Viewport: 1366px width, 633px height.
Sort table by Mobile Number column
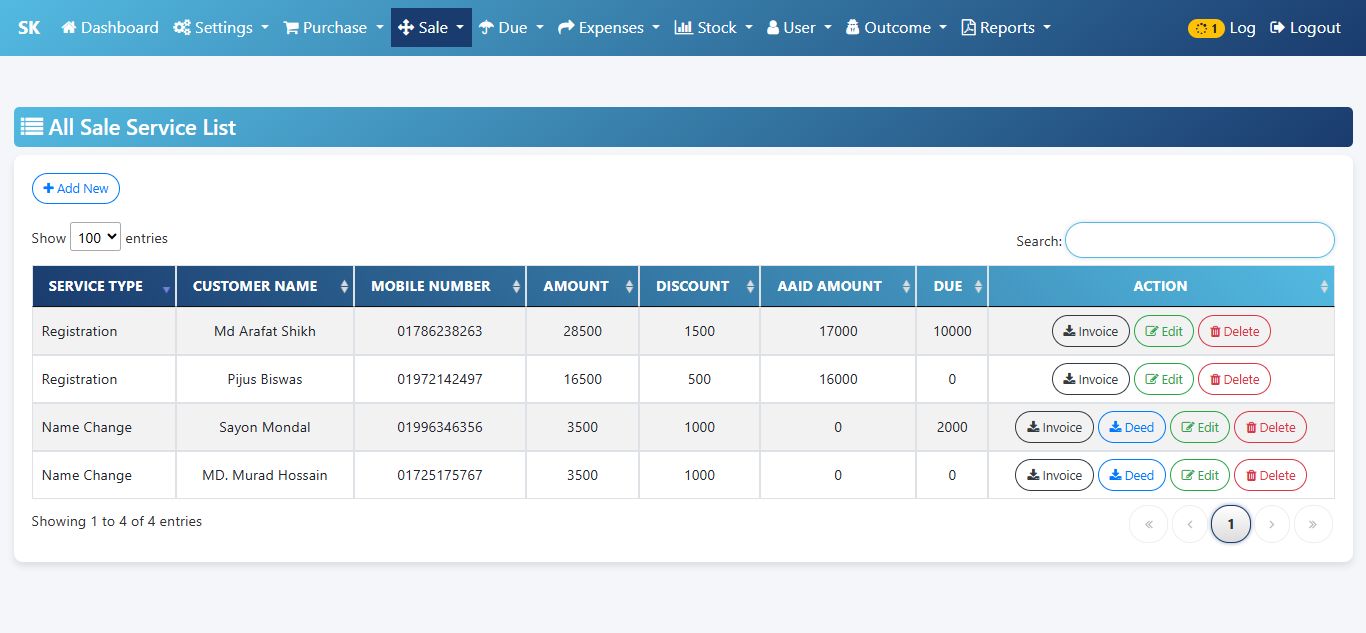point(440,286)
